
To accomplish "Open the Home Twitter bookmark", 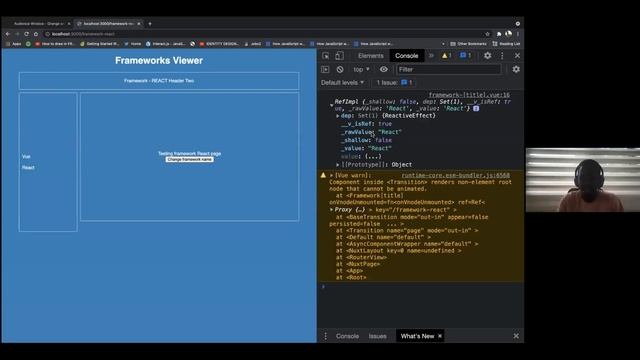I will tap(133, 44).
